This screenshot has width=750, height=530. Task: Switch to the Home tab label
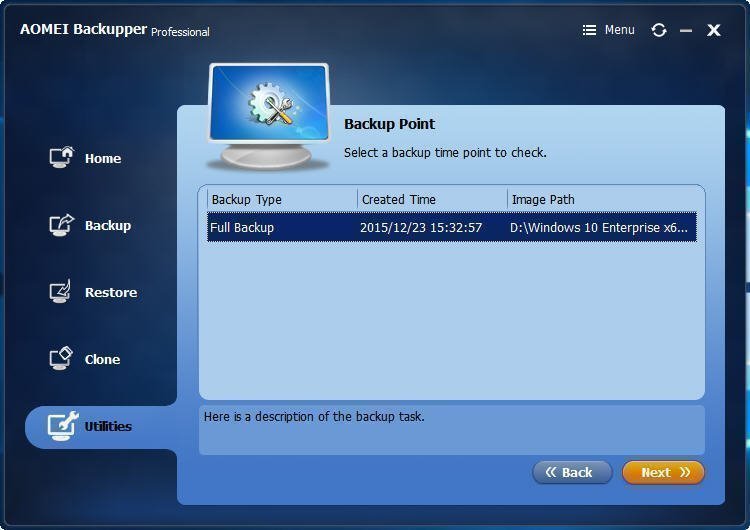(103, 158)
